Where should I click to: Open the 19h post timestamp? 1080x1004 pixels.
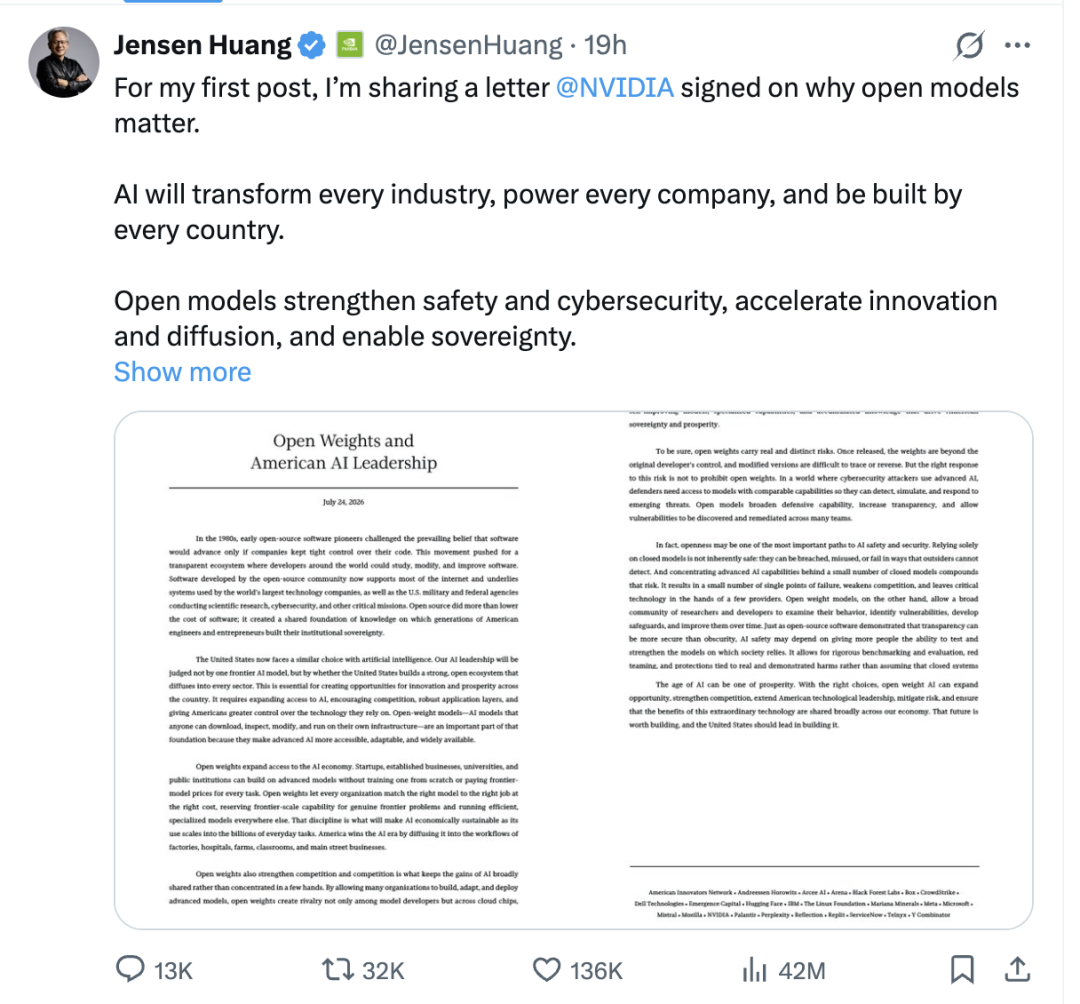(605, 45)
